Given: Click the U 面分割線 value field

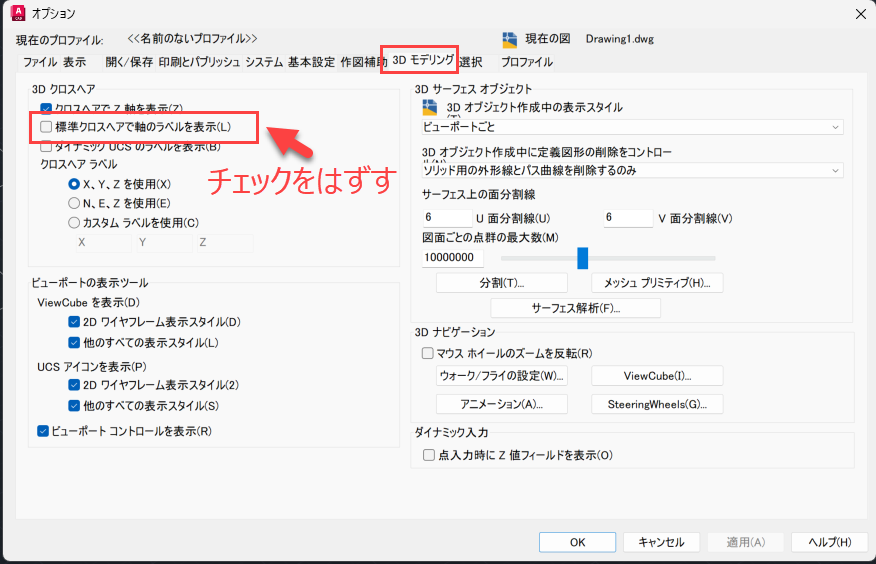Looking at the screenshot, I should (447, 218).
